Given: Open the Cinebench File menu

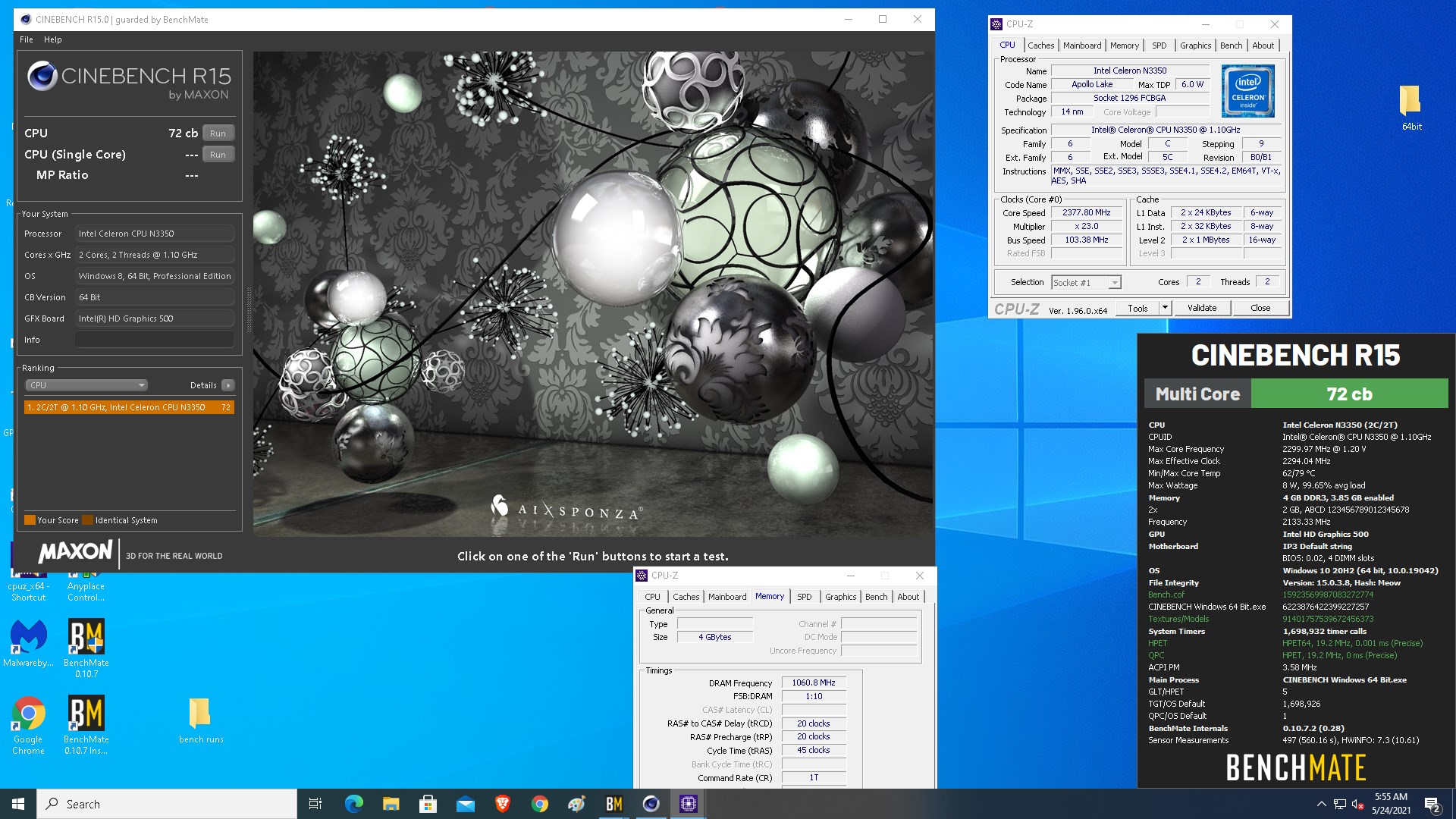Looking at the screenshot, I should coord(27,39).
